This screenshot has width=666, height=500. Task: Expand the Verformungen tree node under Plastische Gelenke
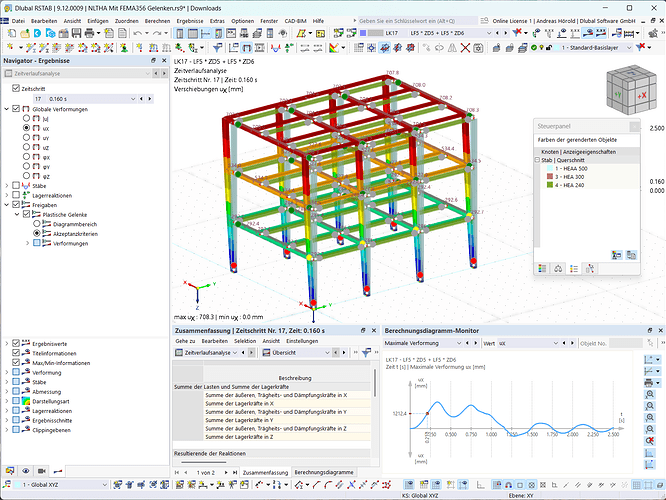click(x=27, y=242)
